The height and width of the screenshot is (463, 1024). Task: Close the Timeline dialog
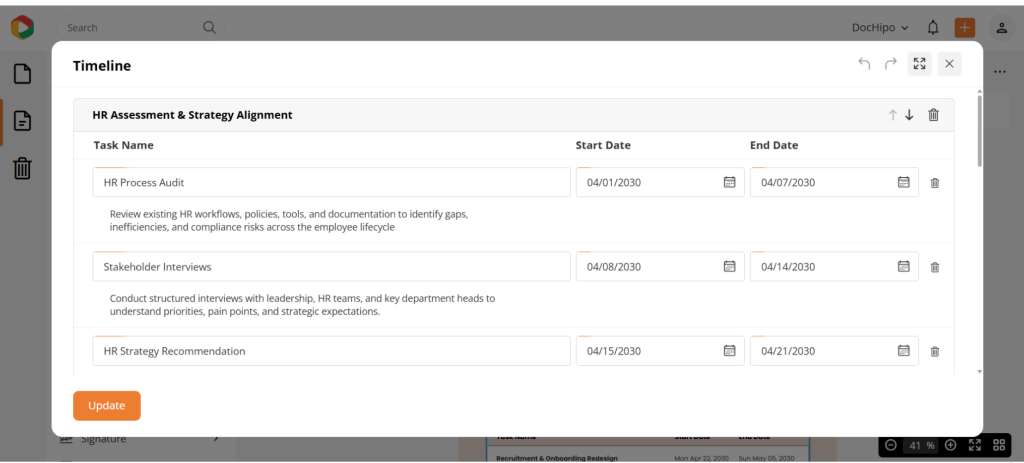[x=949, y=64]
